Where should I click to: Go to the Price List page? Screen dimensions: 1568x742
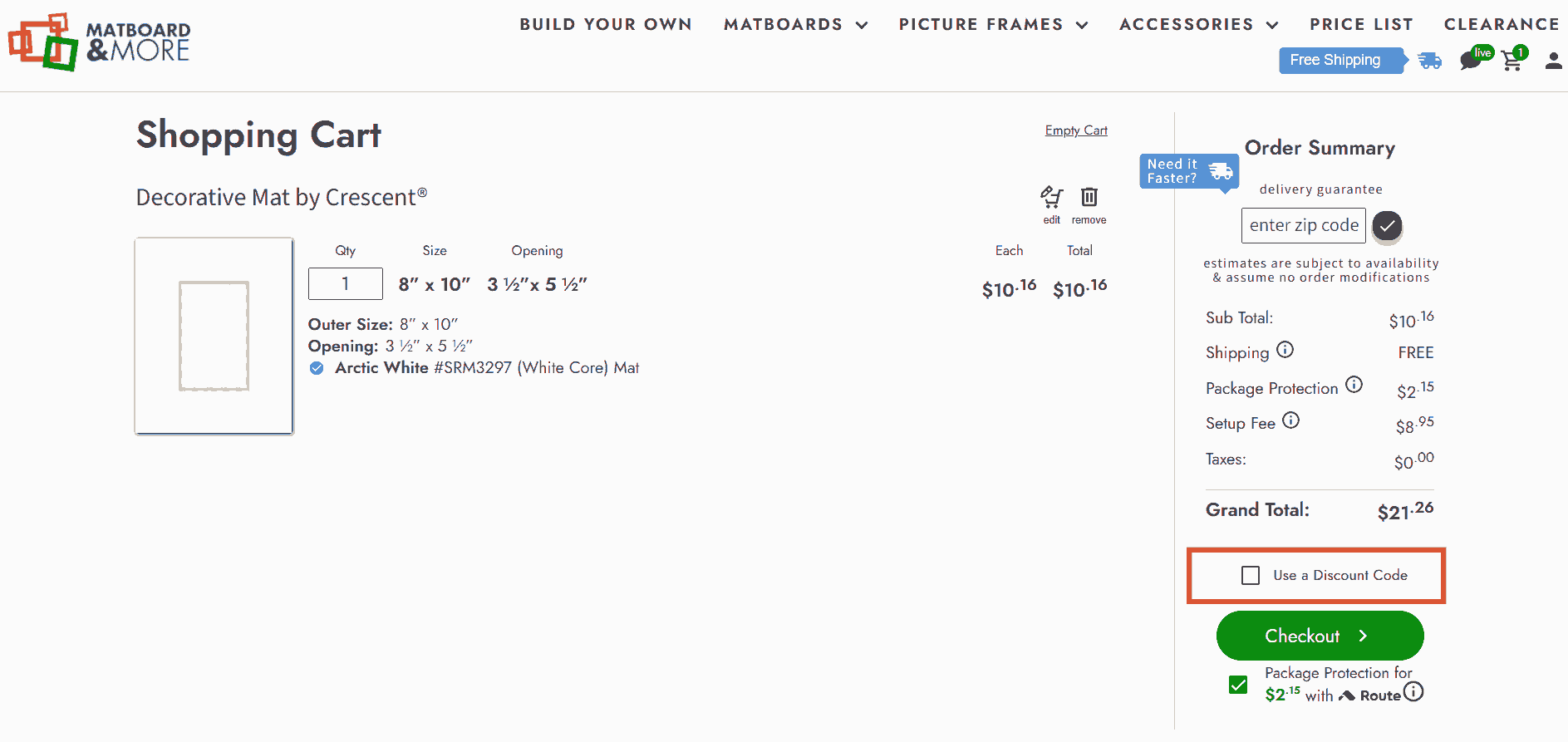(x=1361, y=25)
